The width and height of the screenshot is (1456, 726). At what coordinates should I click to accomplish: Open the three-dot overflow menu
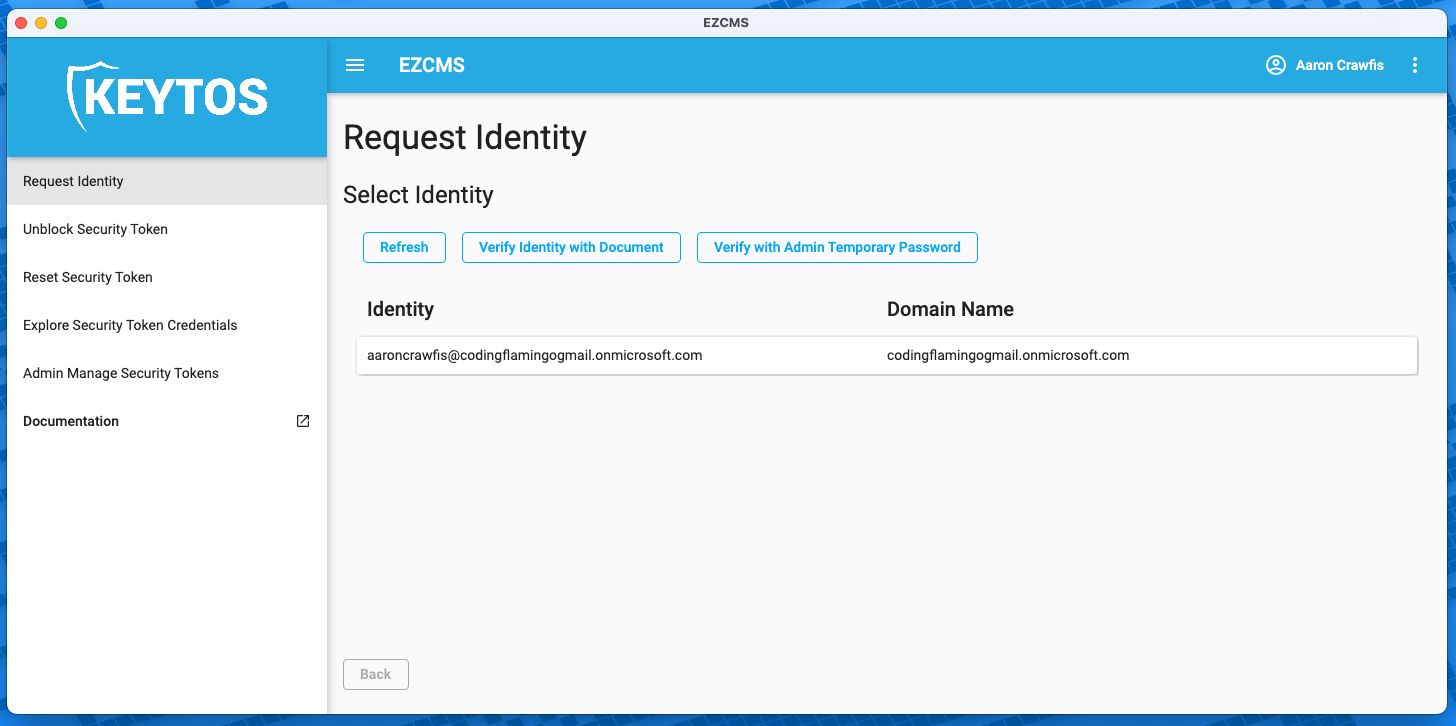tap(1415, 64)
